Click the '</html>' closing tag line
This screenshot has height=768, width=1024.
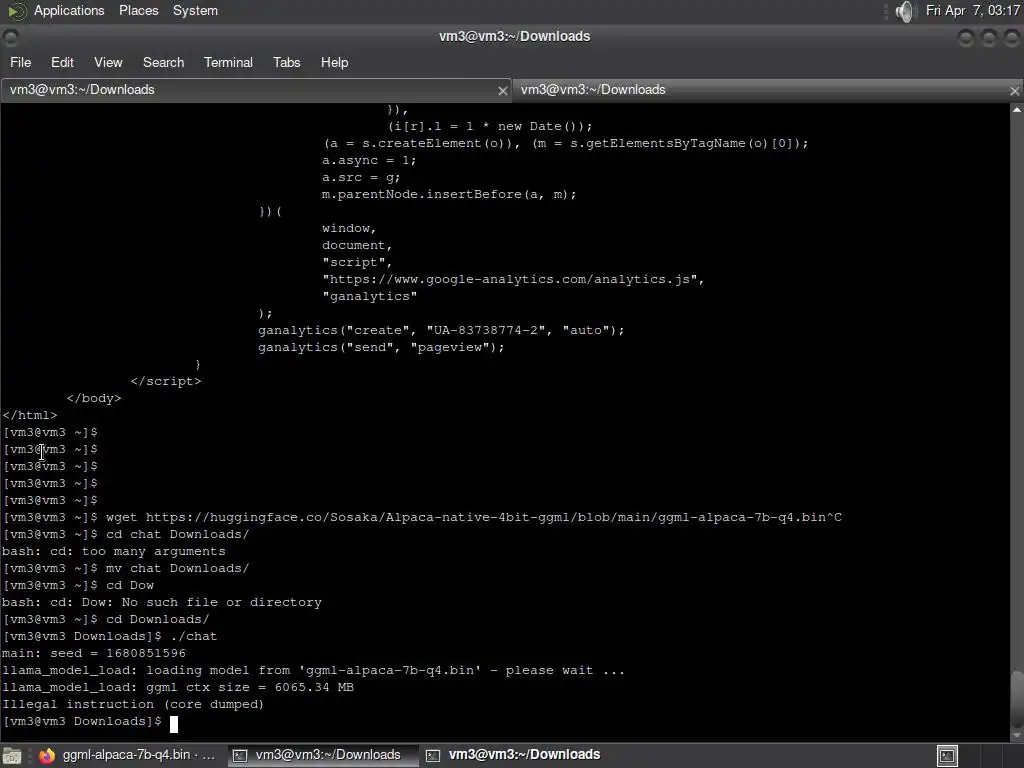[x=29, y=415]
